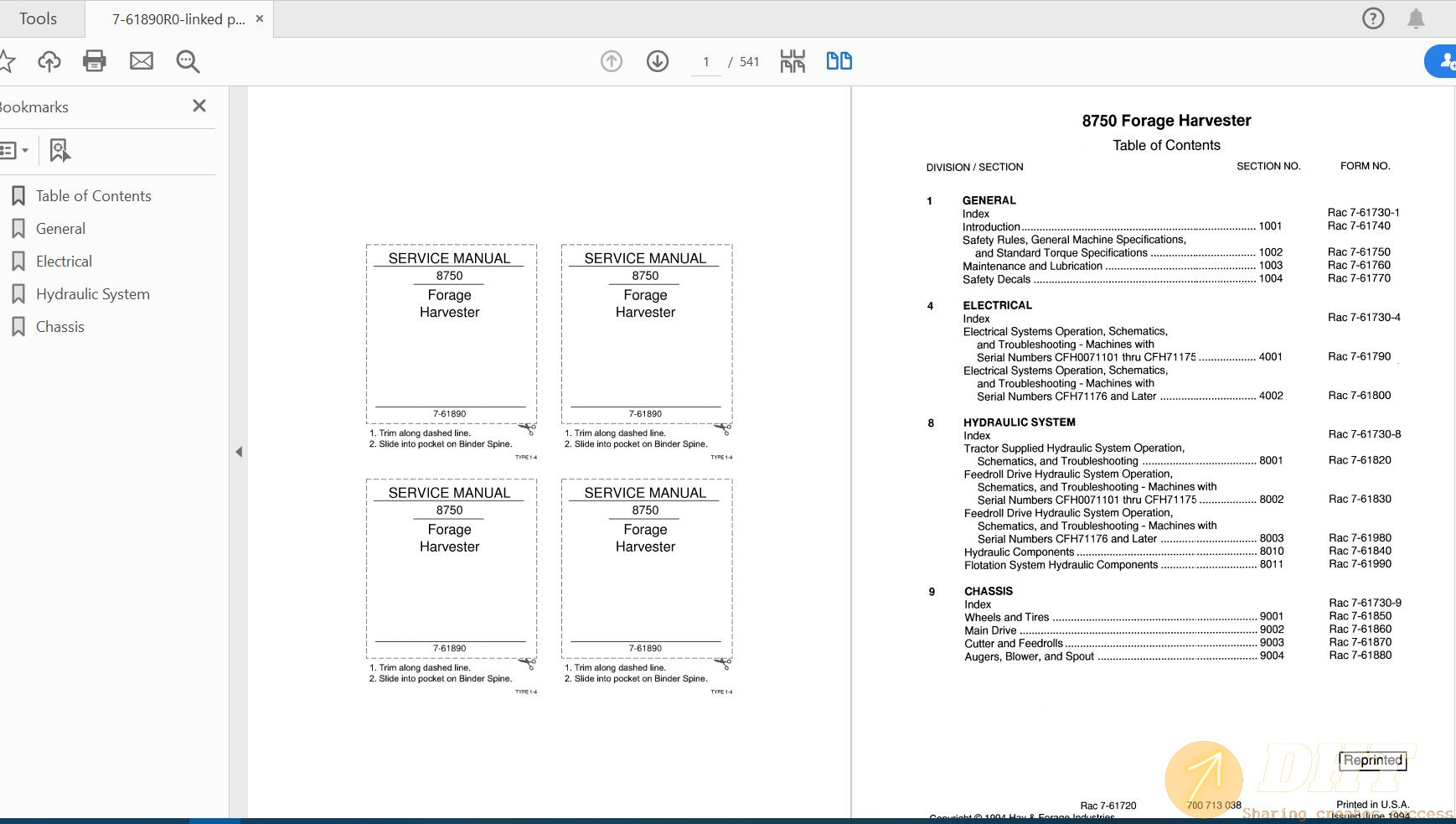Jump to Hydraulic System bookmark
Screen dimensions: 1456x824
[92, 294]
